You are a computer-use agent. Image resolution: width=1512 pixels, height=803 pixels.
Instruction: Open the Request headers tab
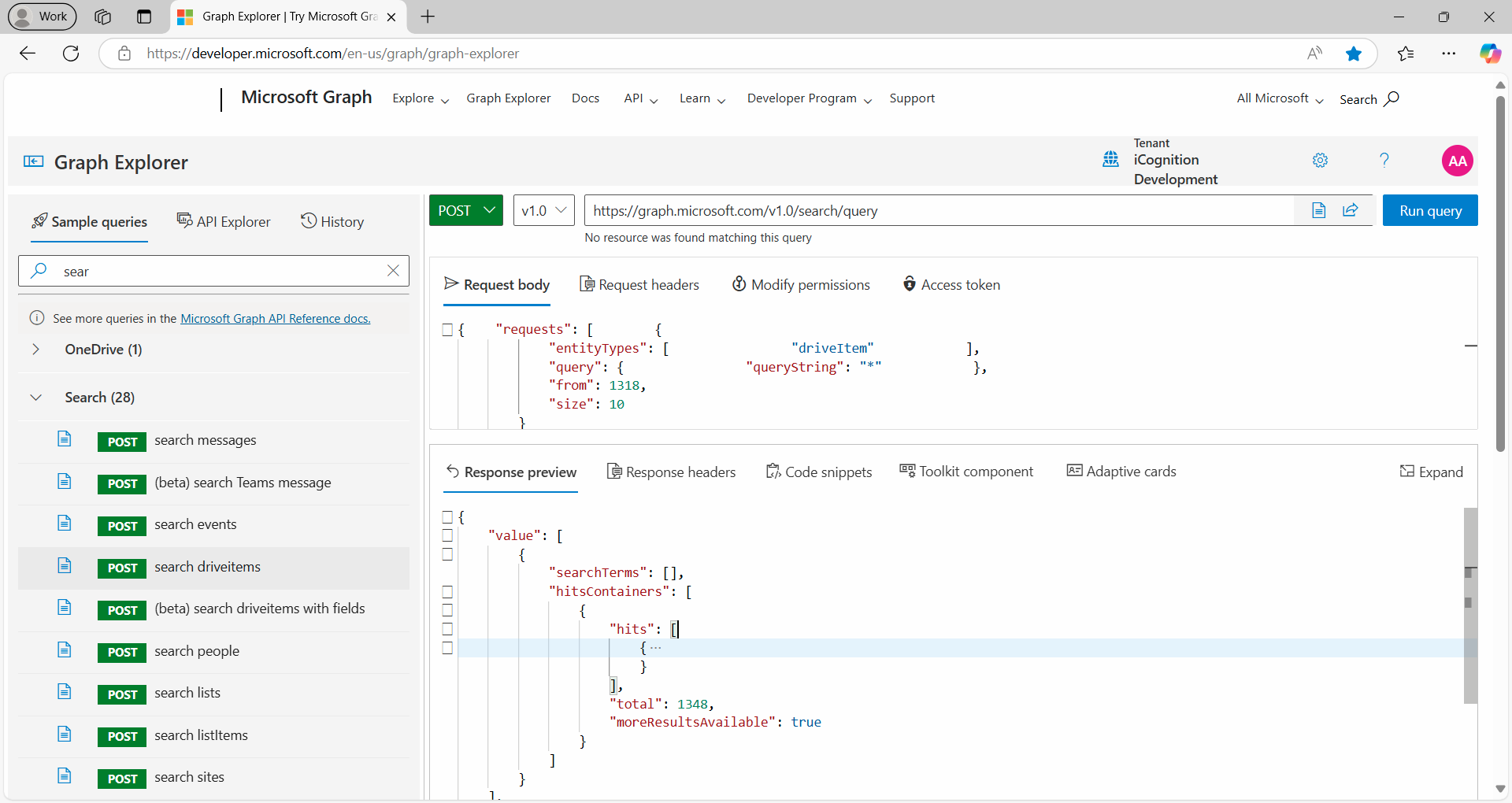pyautogui.click(x=639, y=284)
